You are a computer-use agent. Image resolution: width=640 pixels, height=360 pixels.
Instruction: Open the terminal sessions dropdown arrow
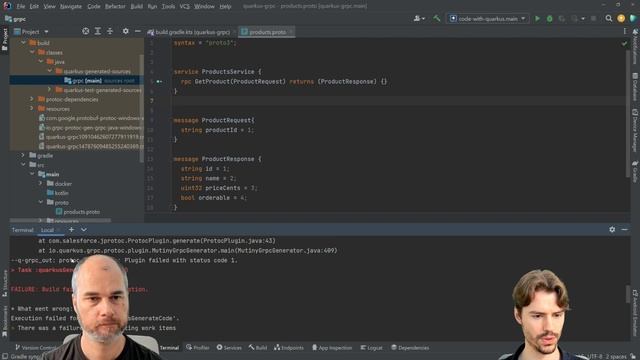click(x=84, y=230)
